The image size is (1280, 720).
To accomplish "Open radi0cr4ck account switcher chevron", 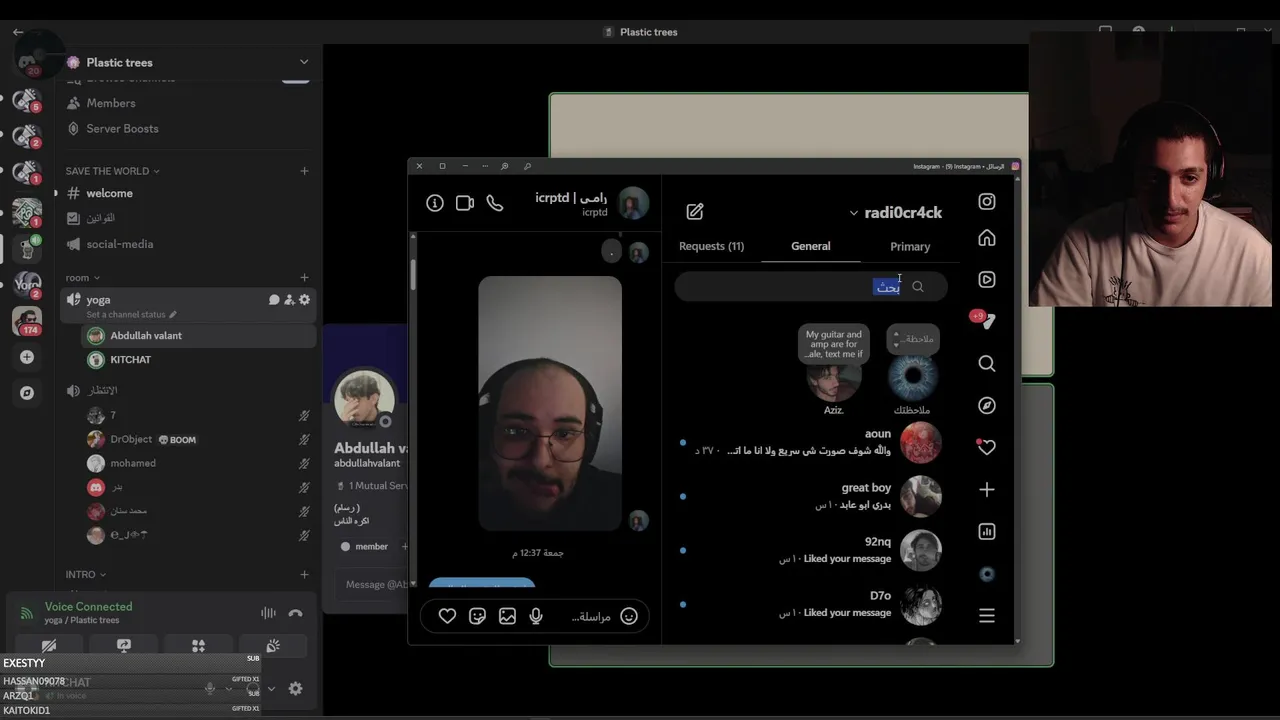I will [x=853, y=213].
